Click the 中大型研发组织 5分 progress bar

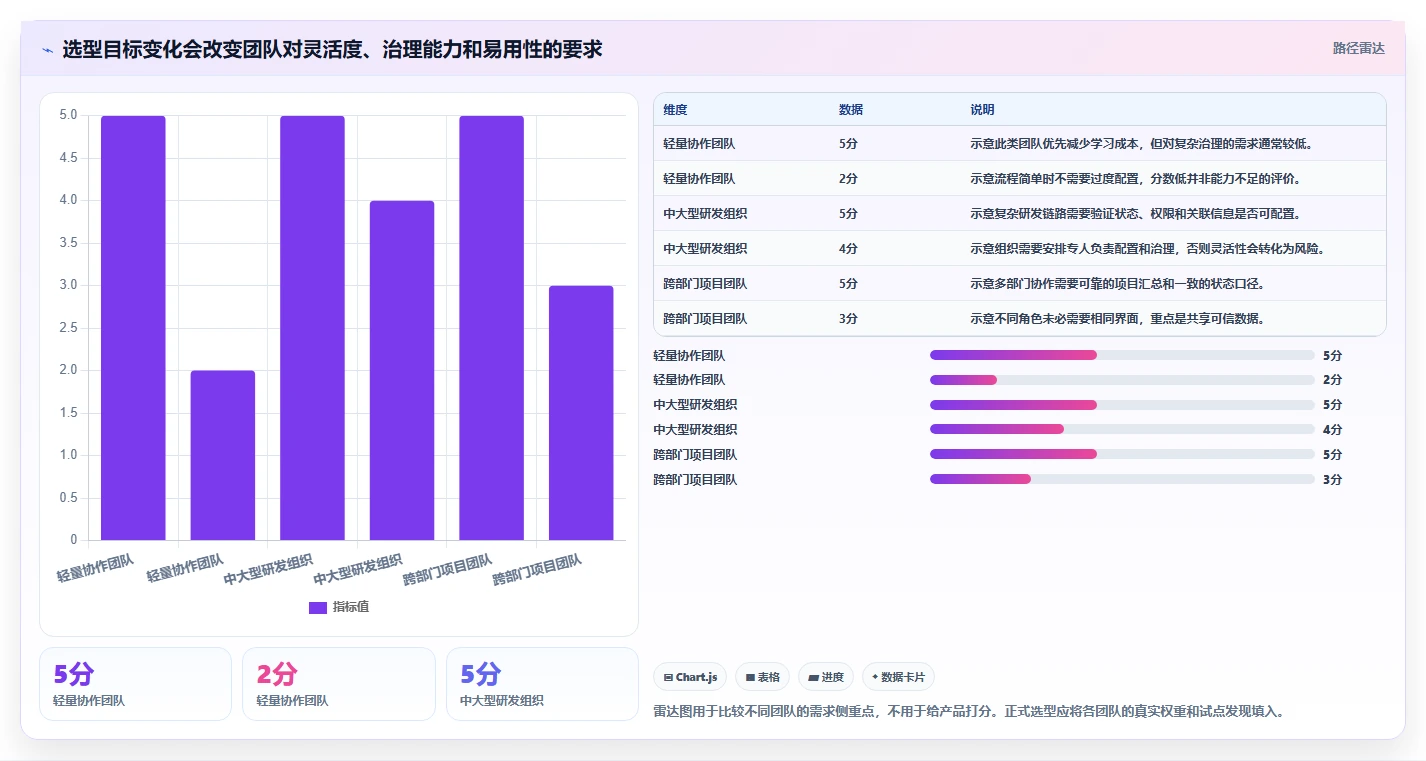coord(1122,405)
